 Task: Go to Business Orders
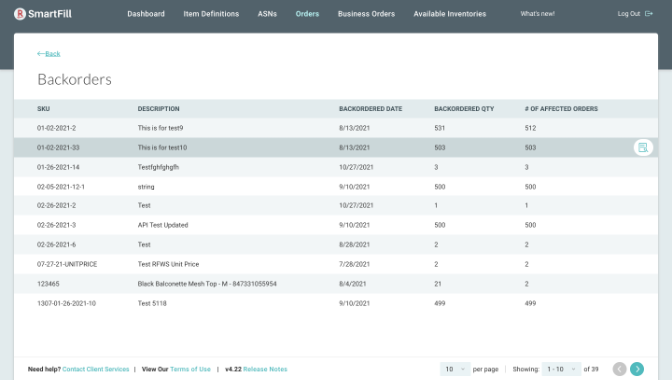point(366,14)
